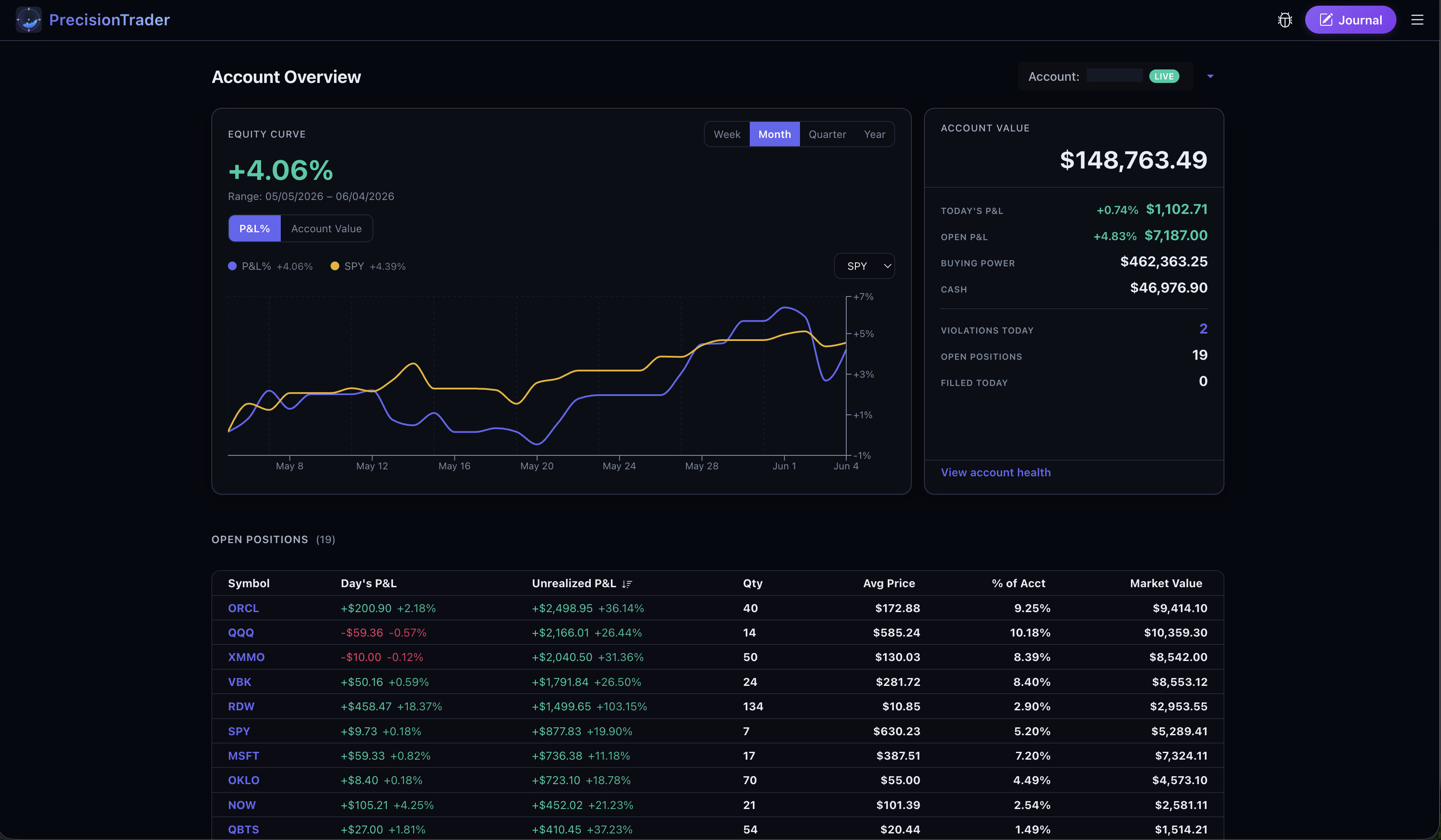
Task: Click the +4.06% equity curve return
Action: point(281,170)
